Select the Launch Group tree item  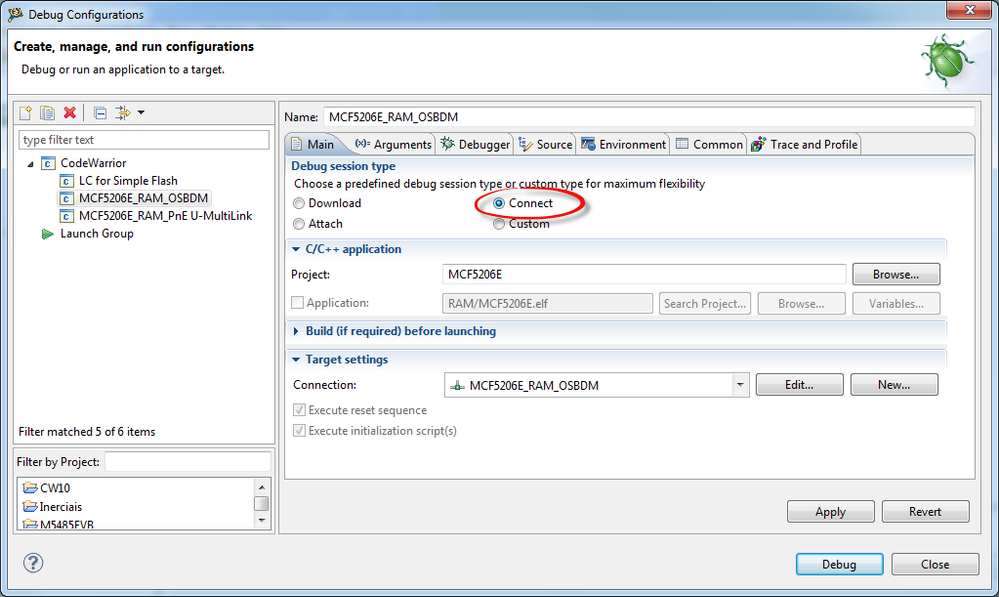[x=96, y=234]
